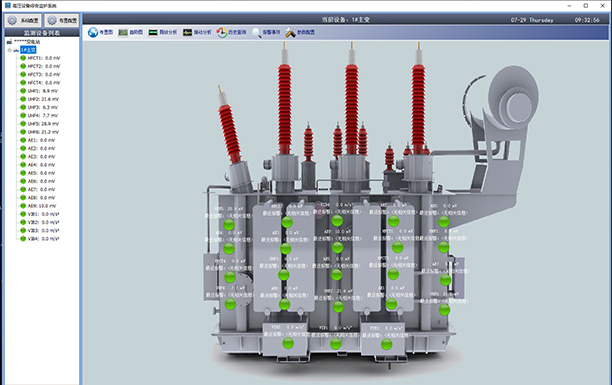This screenshot has height=385, width=612.
Task: Select AE9: 10.0 mV in device list
Action: pyautogui.click(x=42, y=206)
